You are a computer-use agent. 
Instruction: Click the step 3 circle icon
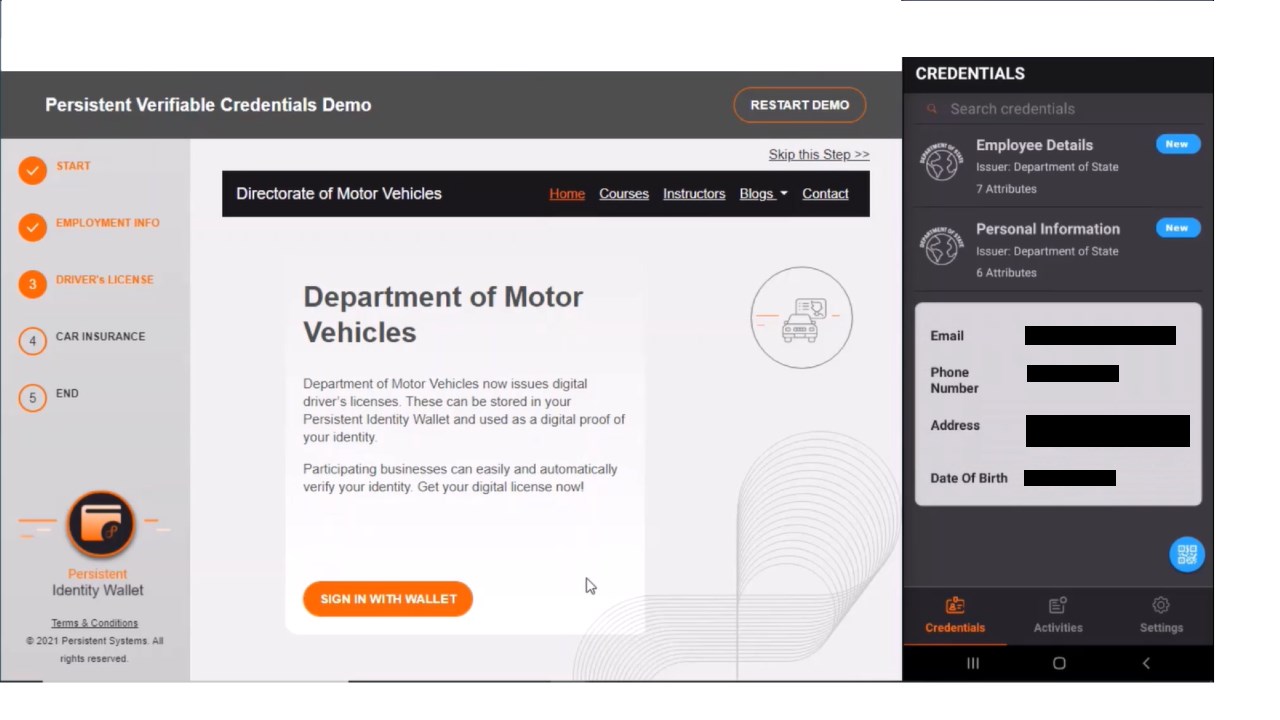tap(32, 285)
